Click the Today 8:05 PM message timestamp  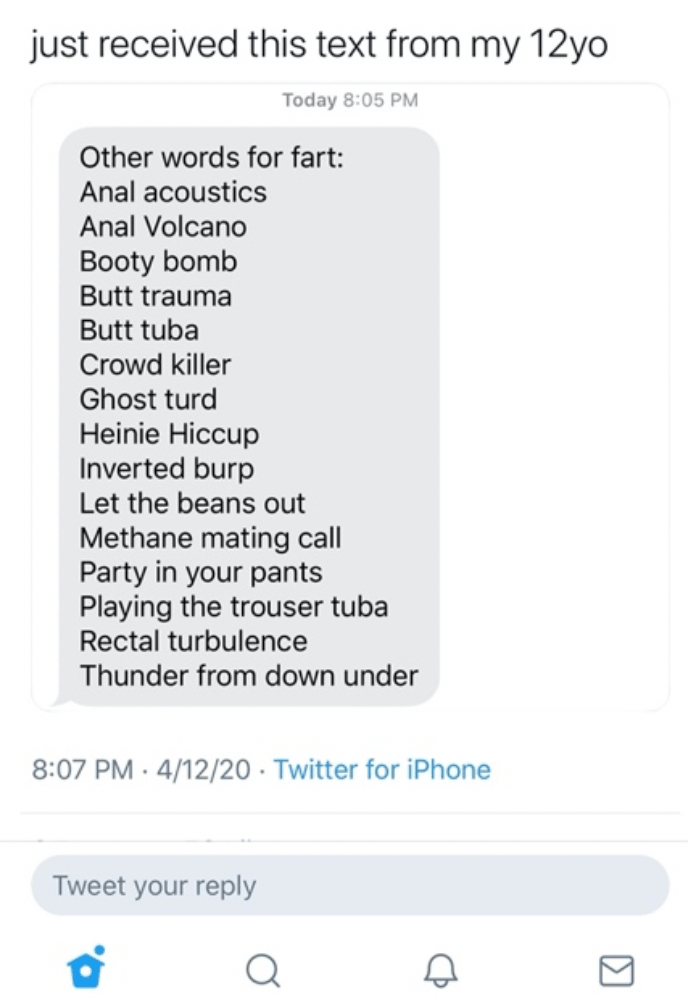pyautogui.click(x=350, y=100)
